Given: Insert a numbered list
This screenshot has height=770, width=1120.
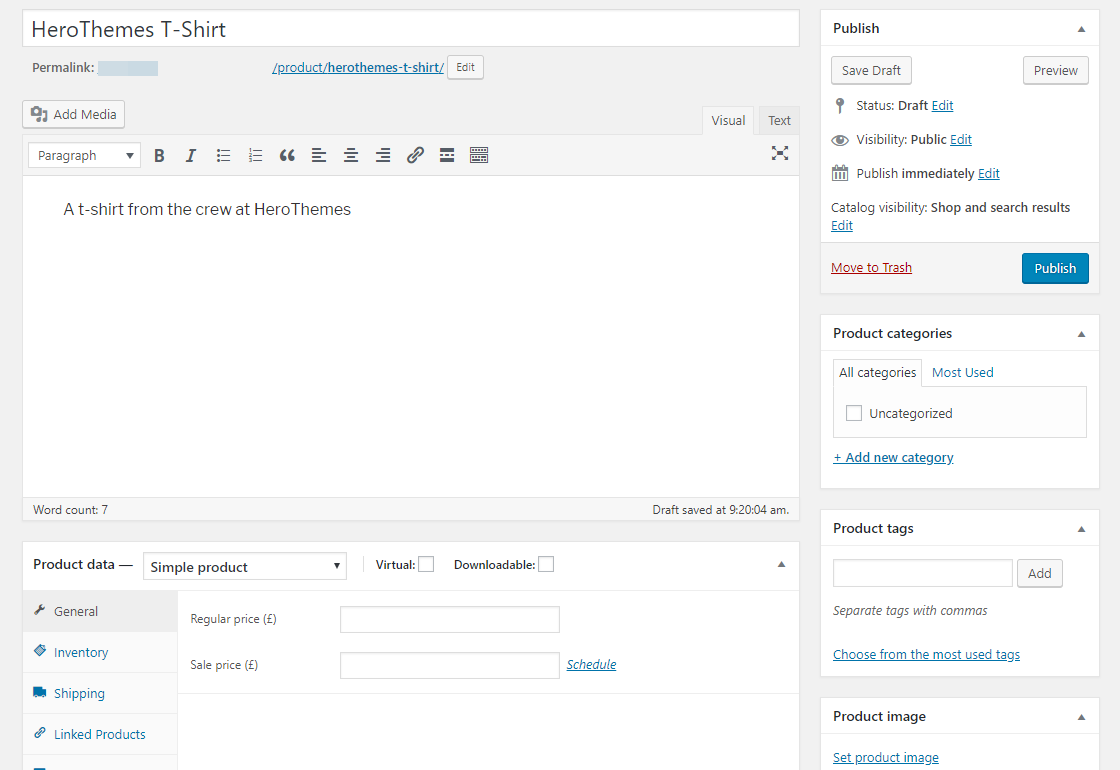Looking at the screenshot, I should (255, 155).
